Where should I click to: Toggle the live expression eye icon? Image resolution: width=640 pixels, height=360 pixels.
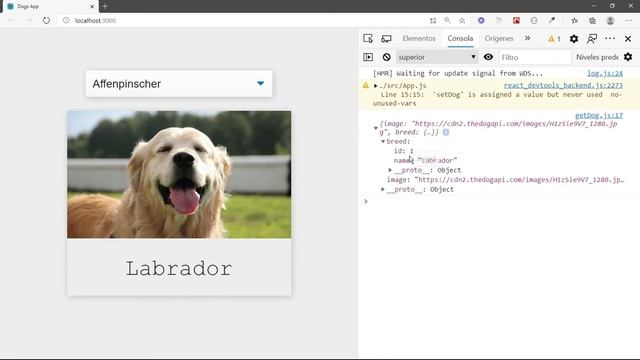click(x=488, y=57)
